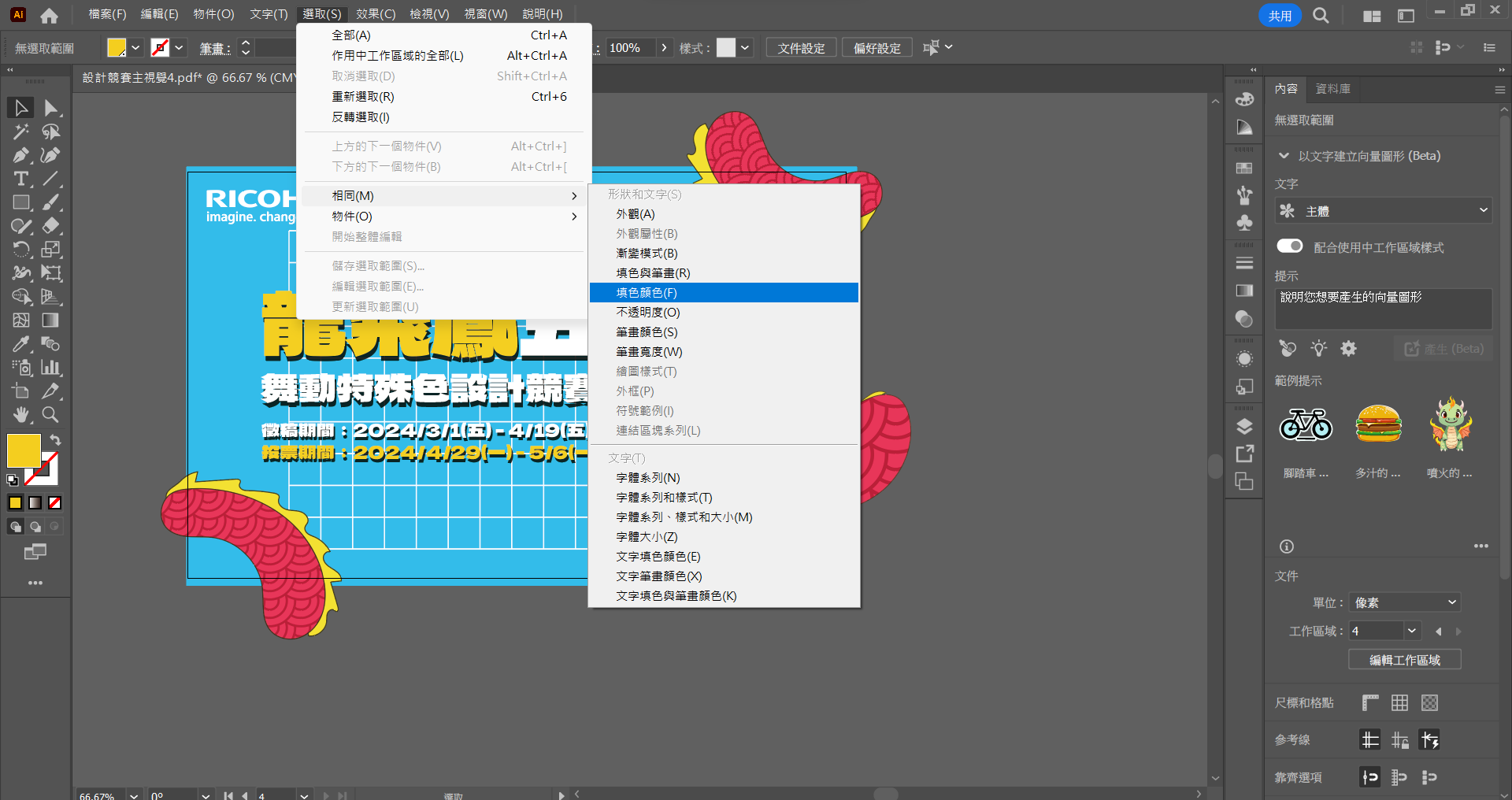Open the 效果(C) menu
This screenshot has width=1512, height=800.
pyautogui.click(x=376, y=14)
